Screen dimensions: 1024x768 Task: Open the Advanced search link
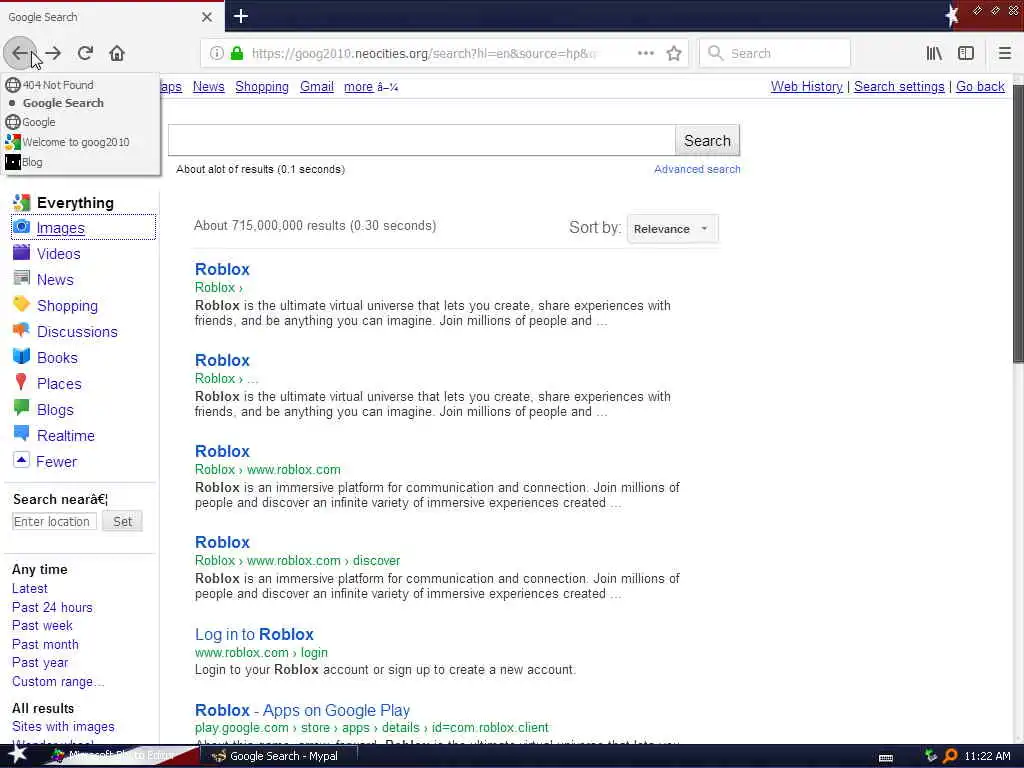[697, 169]
